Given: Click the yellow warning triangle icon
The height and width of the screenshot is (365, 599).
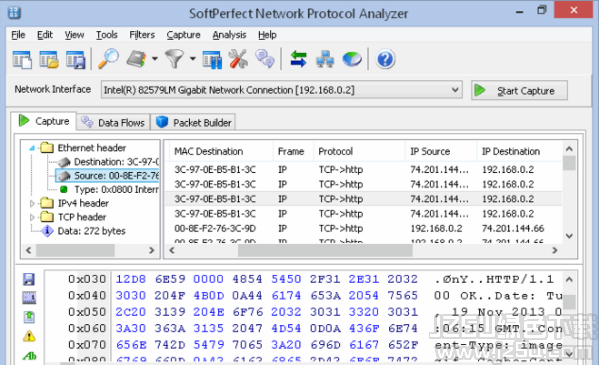Looking at the screenshot, I should [x=29, y=336].
